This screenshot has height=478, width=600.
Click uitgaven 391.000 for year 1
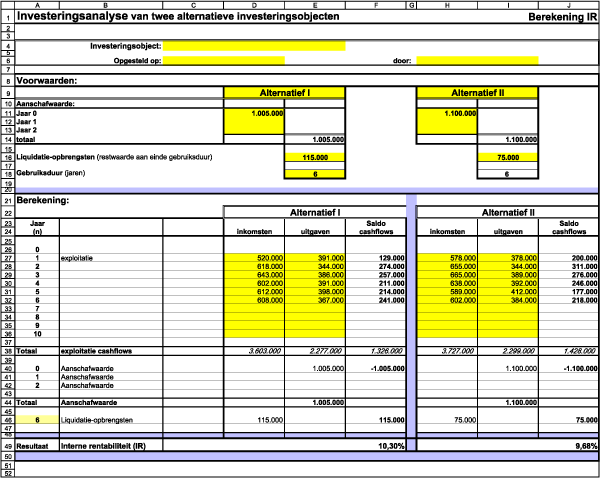coord(315,258)
